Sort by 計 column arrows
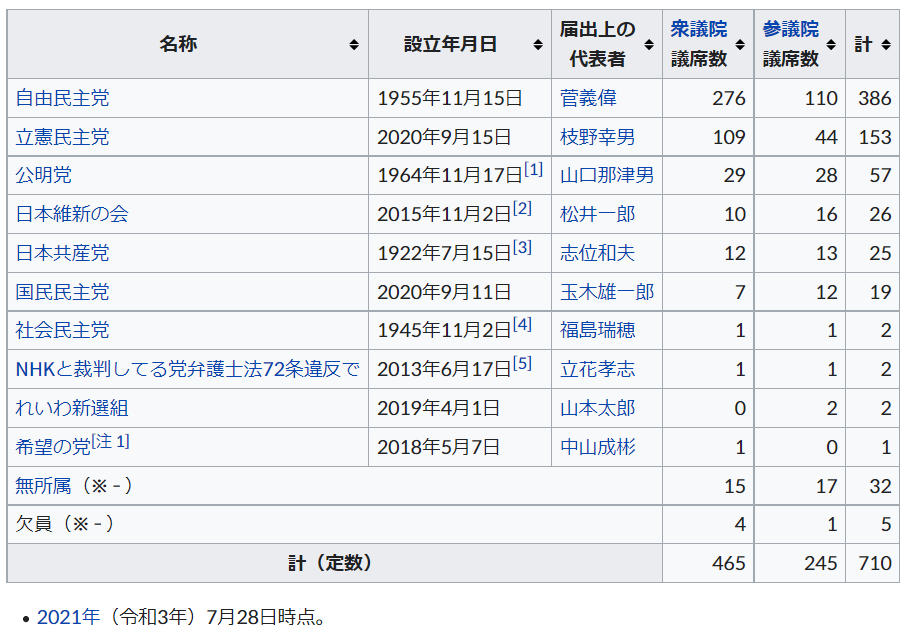 [x=886, y=44]
